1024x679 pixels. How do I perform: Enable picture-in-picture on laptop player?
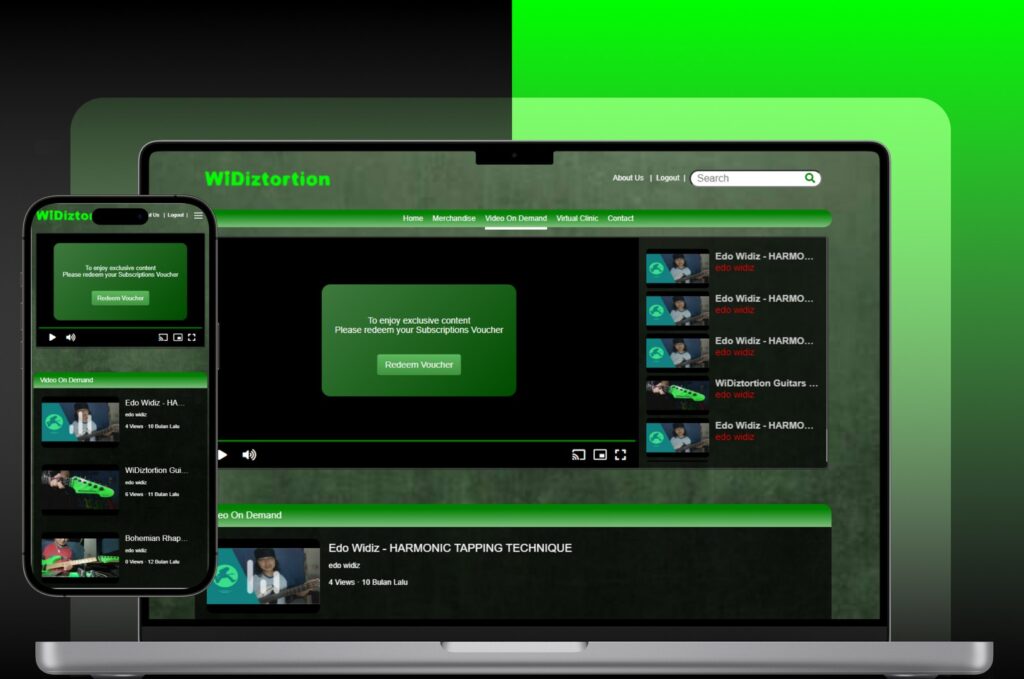pyautogui.click(x=600, y=454)
